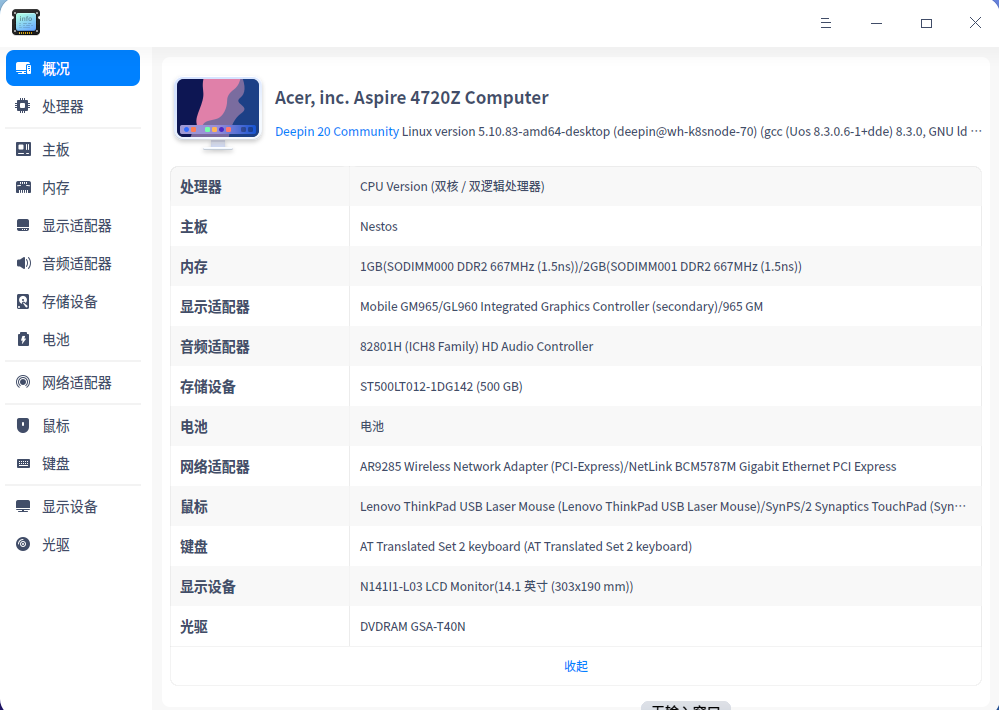
Task: Collapse details using the 收起 link
Action: pos(576,665)
